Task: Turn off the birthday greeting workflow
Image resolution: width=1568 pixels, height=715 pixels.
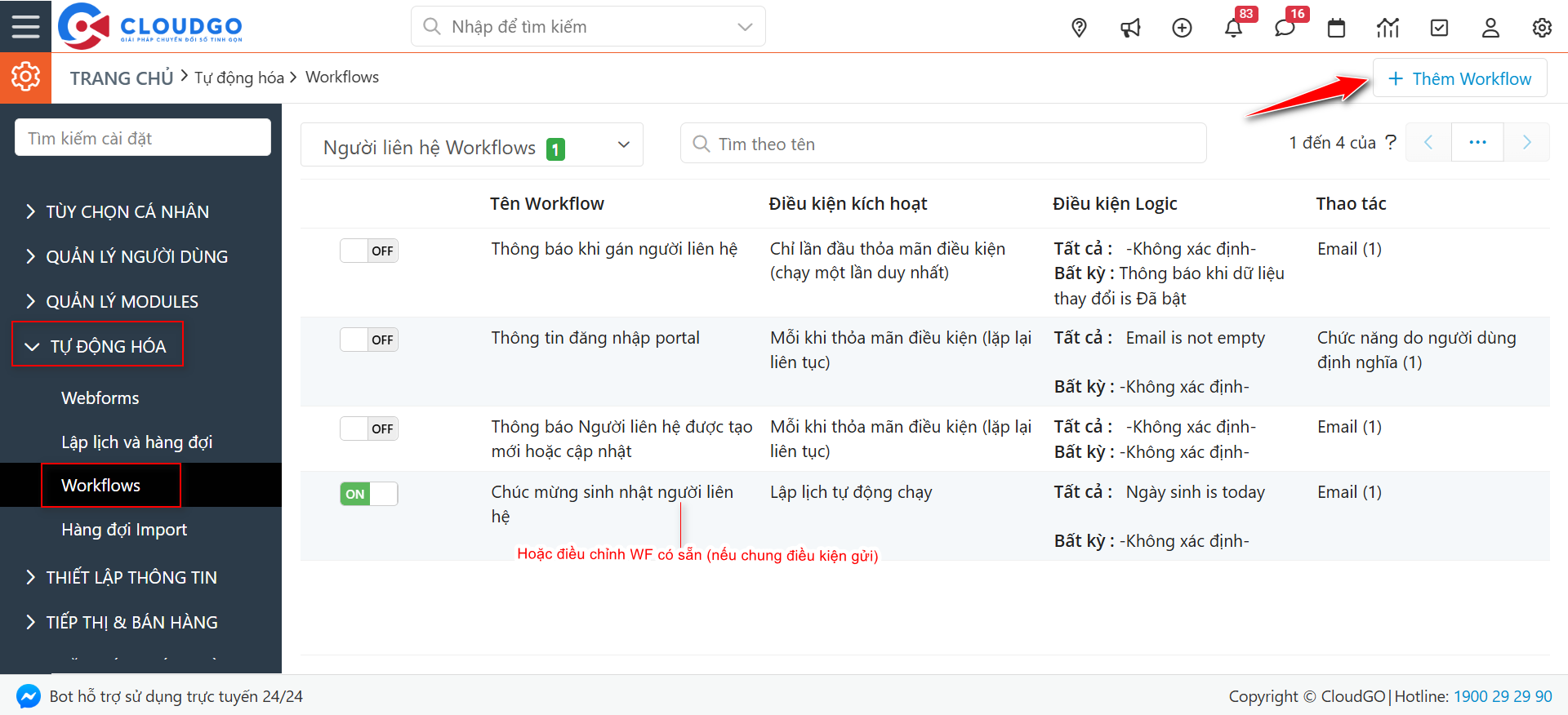Action: pos(369,494)
